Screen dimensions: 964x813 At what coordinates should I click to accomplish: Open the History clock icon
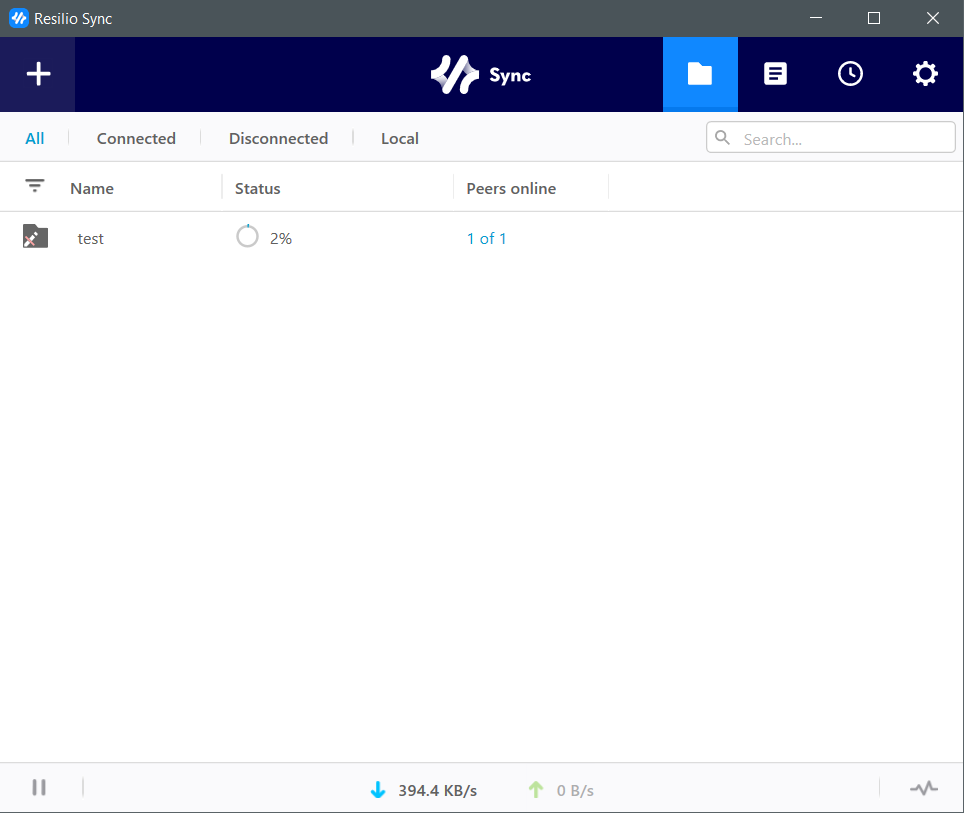coord(850,74)
